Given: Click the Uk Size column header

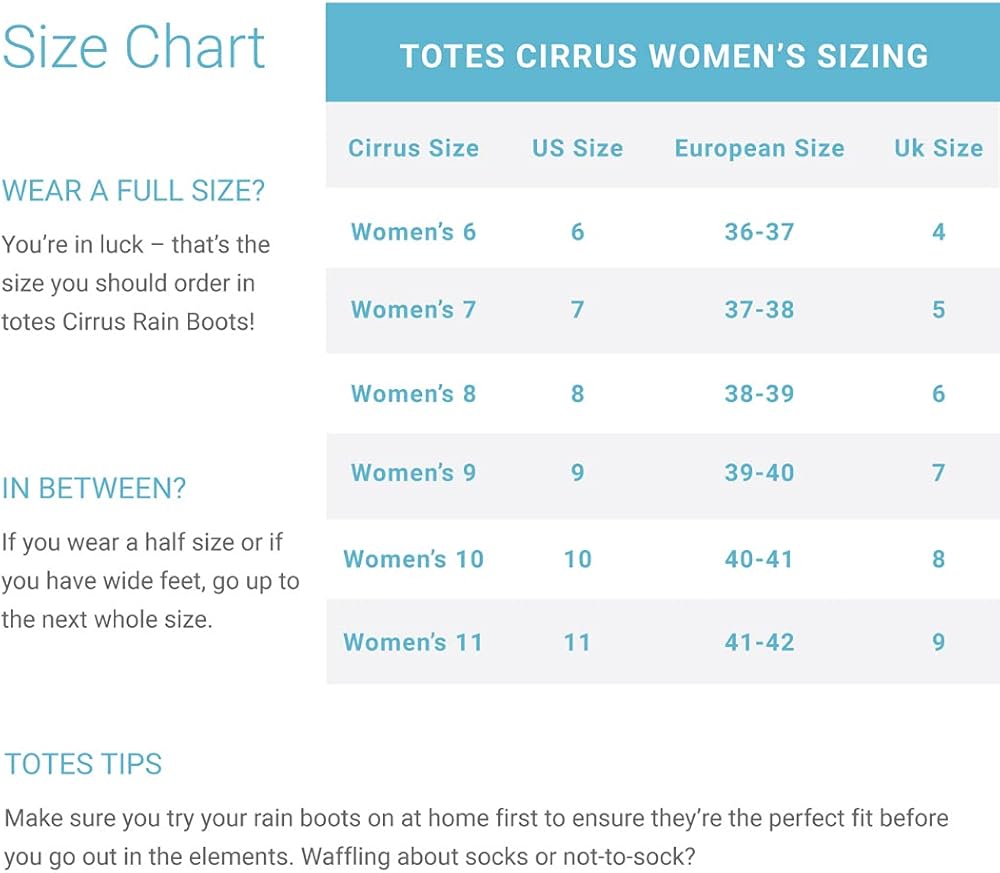Looking at the screenshot, I should coord(938,149).
